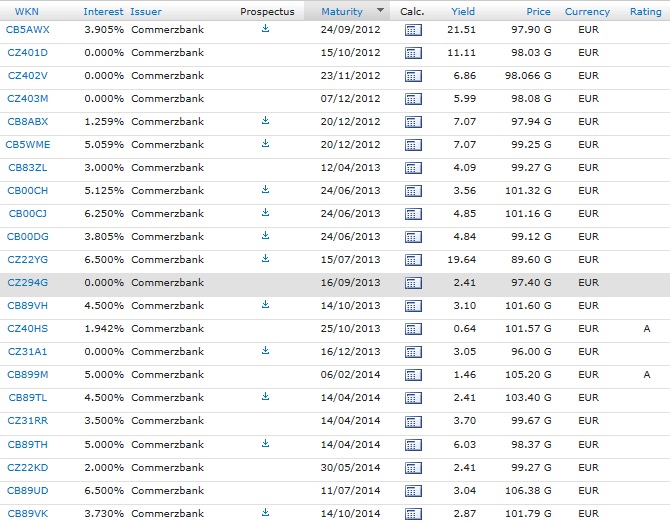Sort by the Issuer column header
The width and height of the screenshot is (670, 522).
[x=146, y=12]
